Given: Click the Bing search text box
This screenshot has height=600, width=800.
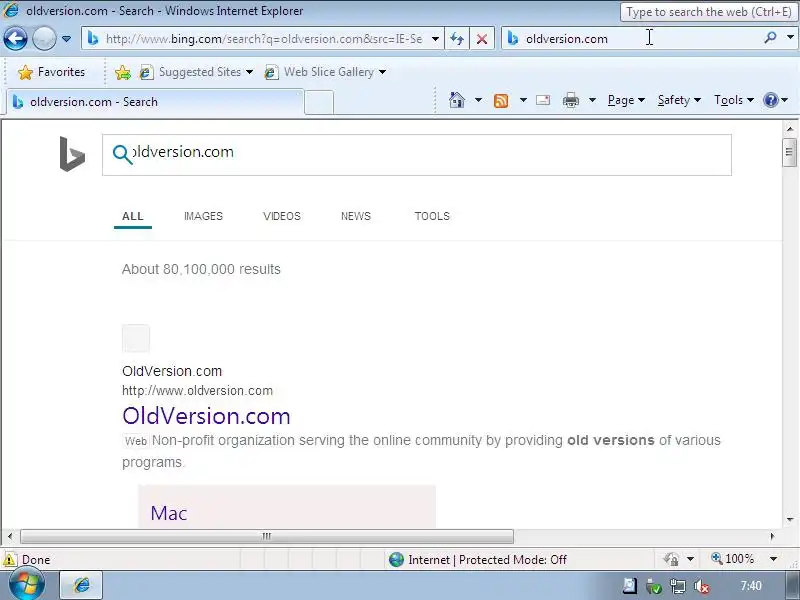Looking at the screenshot, I should pyautogui.click(x=416, y=155).
